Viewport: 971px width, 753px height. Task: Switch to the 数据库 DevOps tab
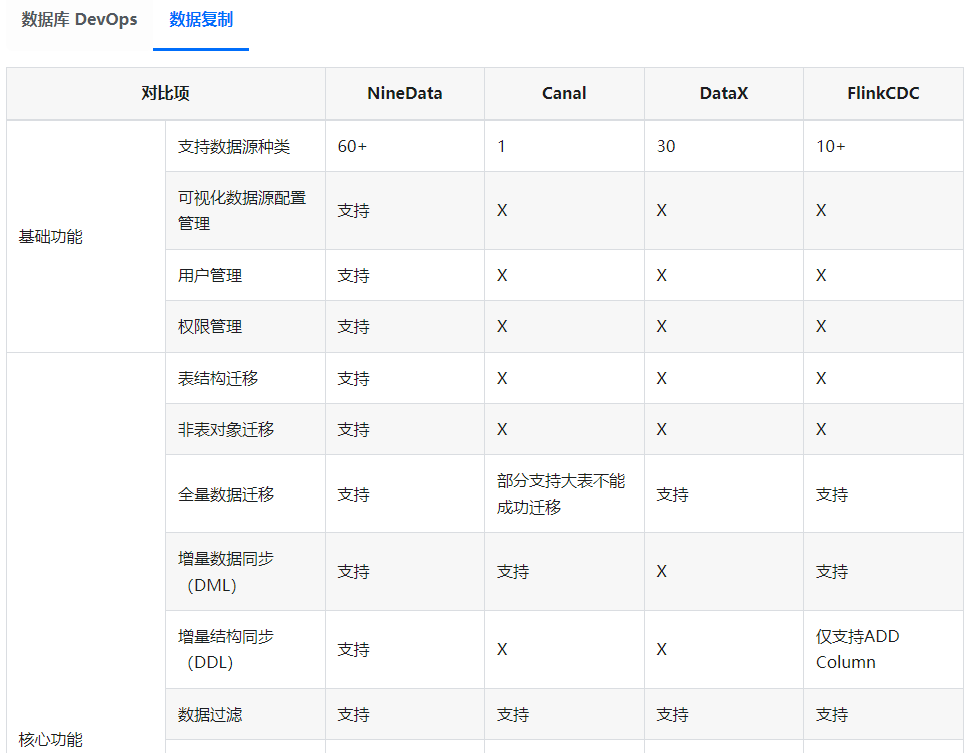pos(79,20)
